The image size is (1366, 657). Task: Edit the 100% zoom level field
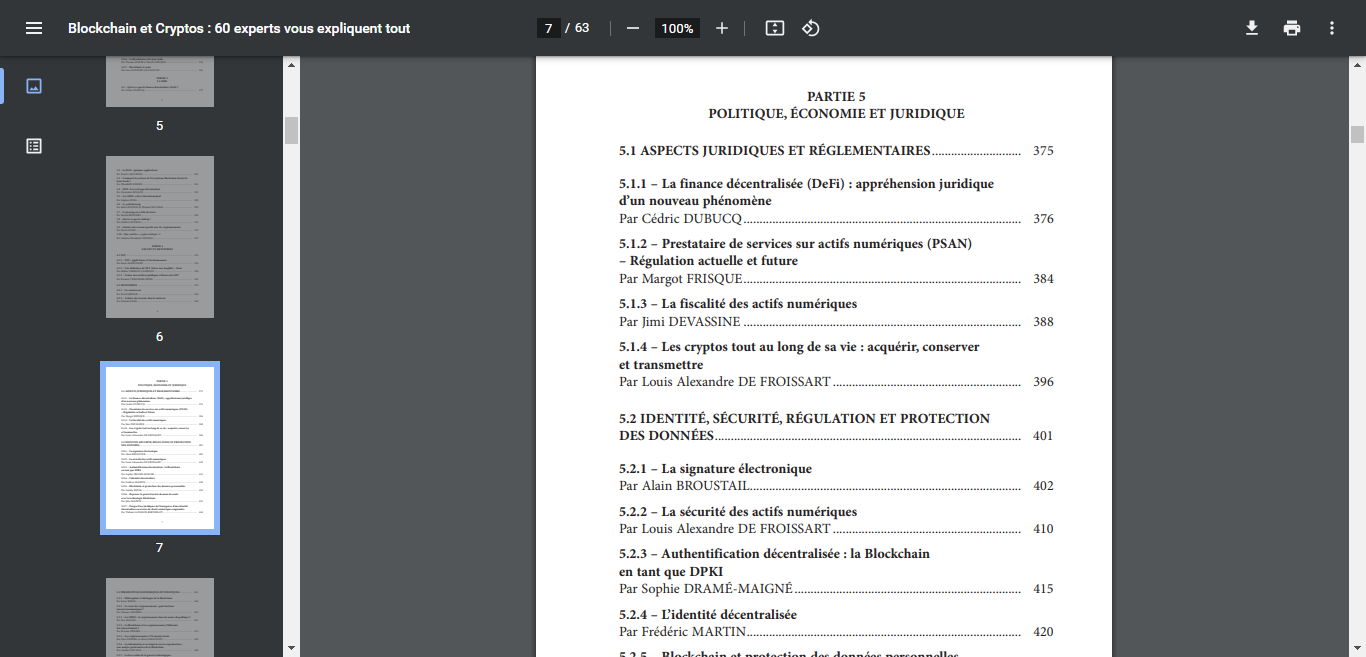click(677, 28)
